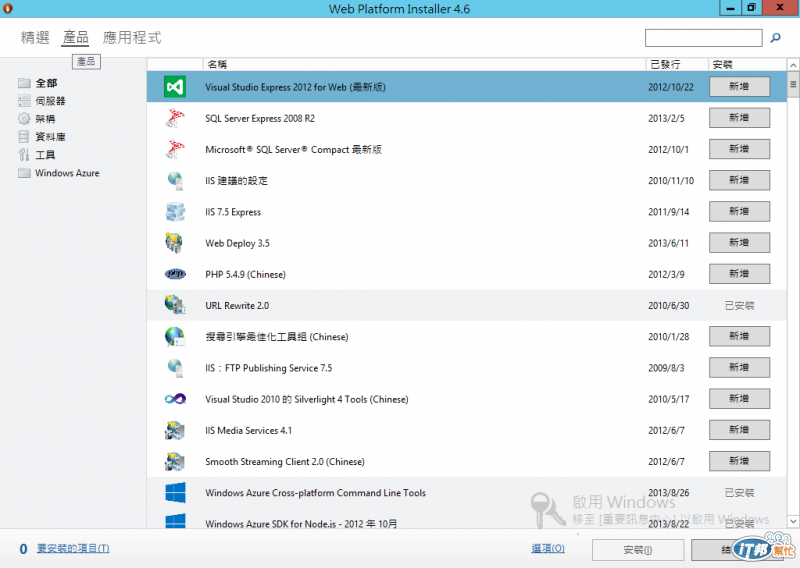Click the 2011/9/14 release date
800x568 pixels.
pos(668,212)
